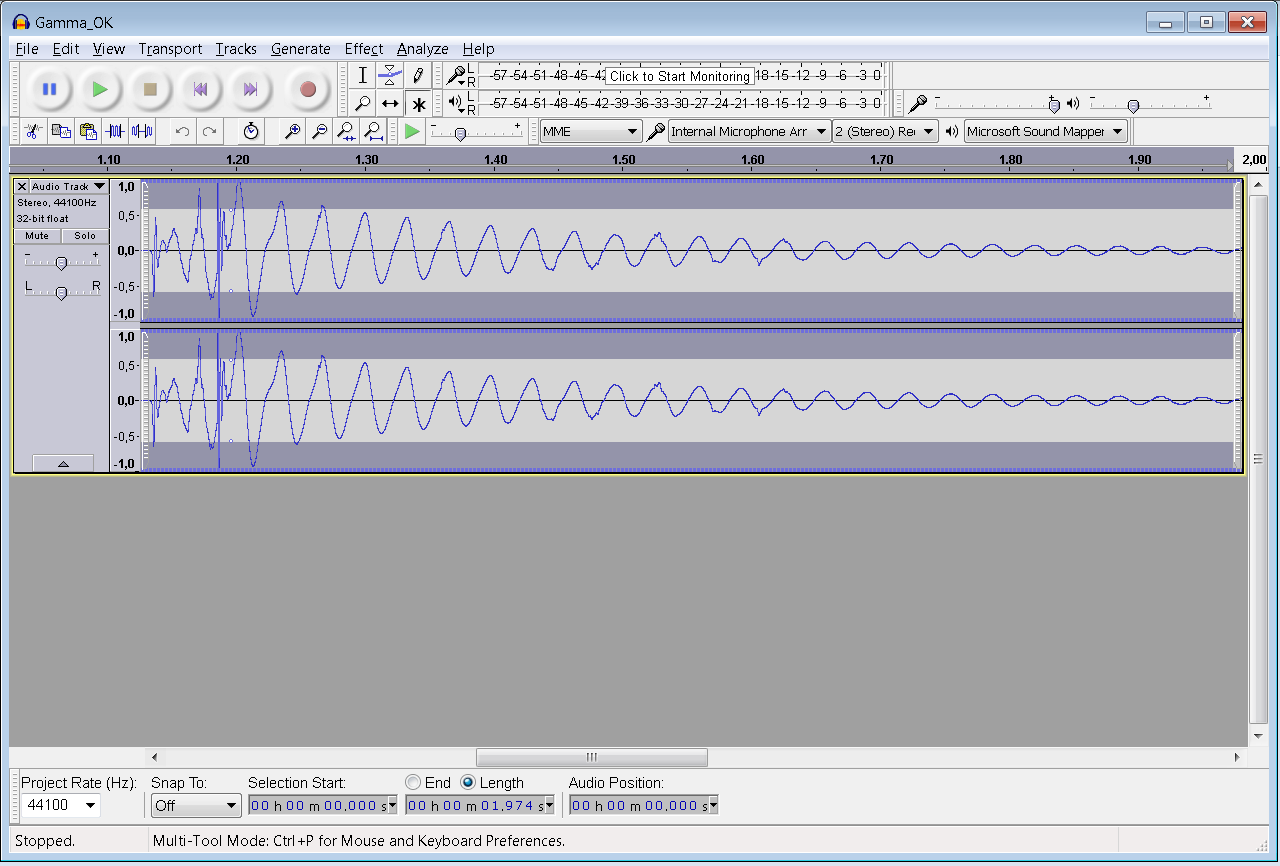This screenshot has width=1280, height=866.
Task: Click the Cut scissors icon
Action: [32, 131]
